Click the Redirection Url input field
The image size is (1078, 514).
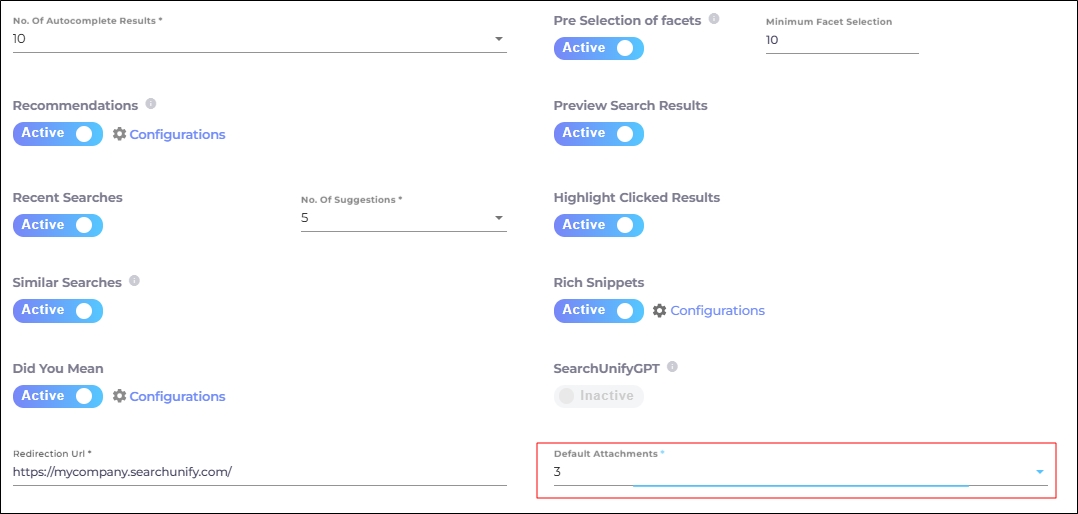(259, 472)
